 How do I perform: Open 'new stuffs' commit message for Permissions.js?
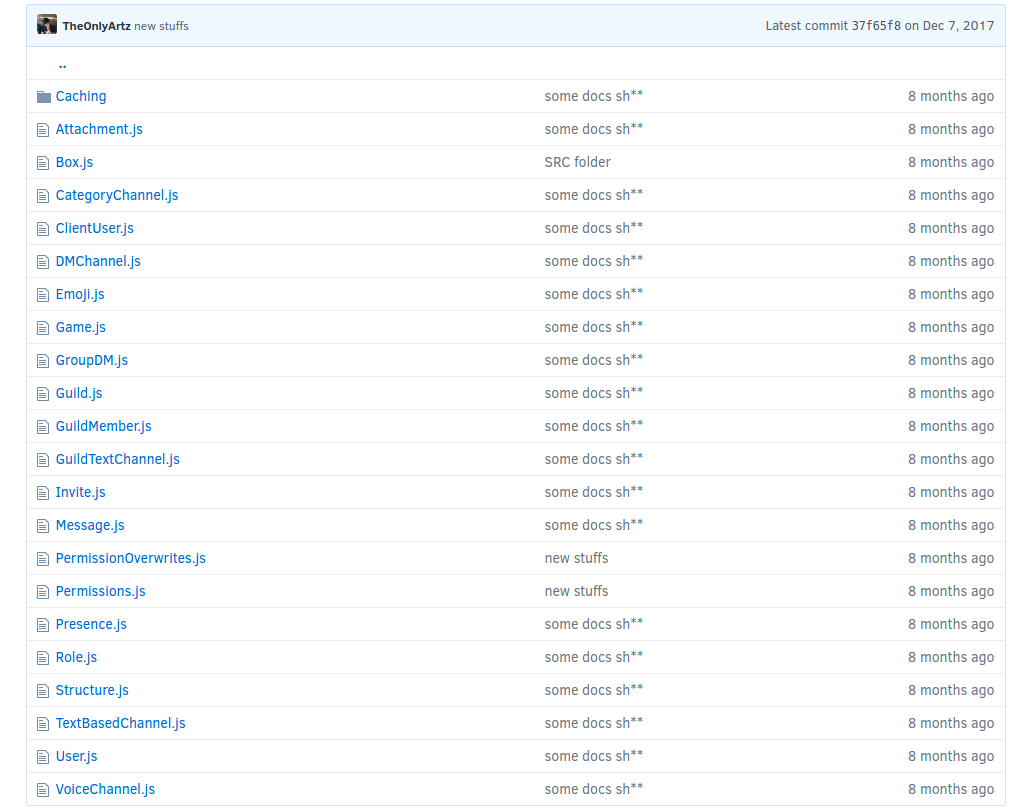click(576, 591)
